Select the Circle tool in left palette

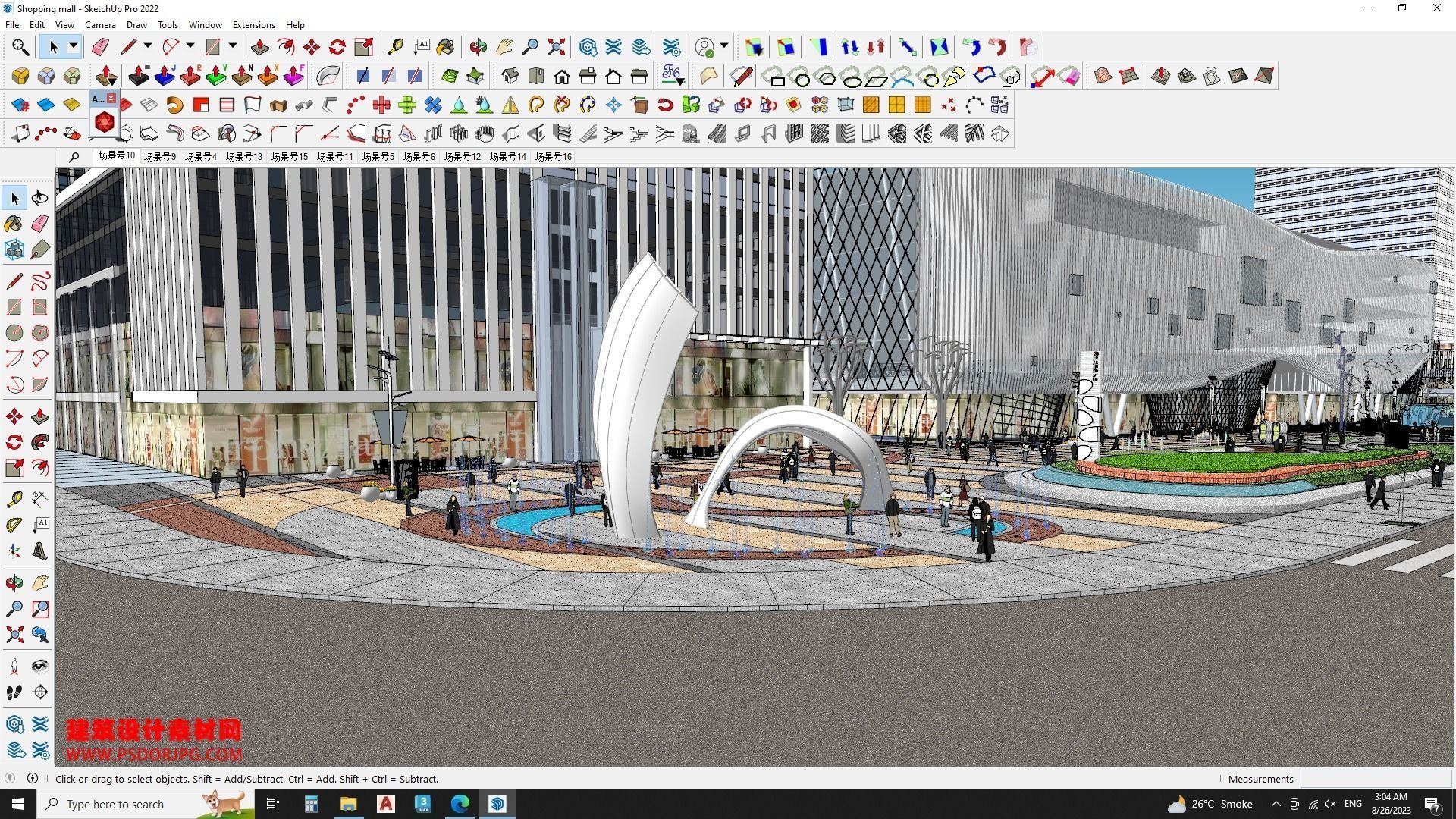click(x=14, y=333)
